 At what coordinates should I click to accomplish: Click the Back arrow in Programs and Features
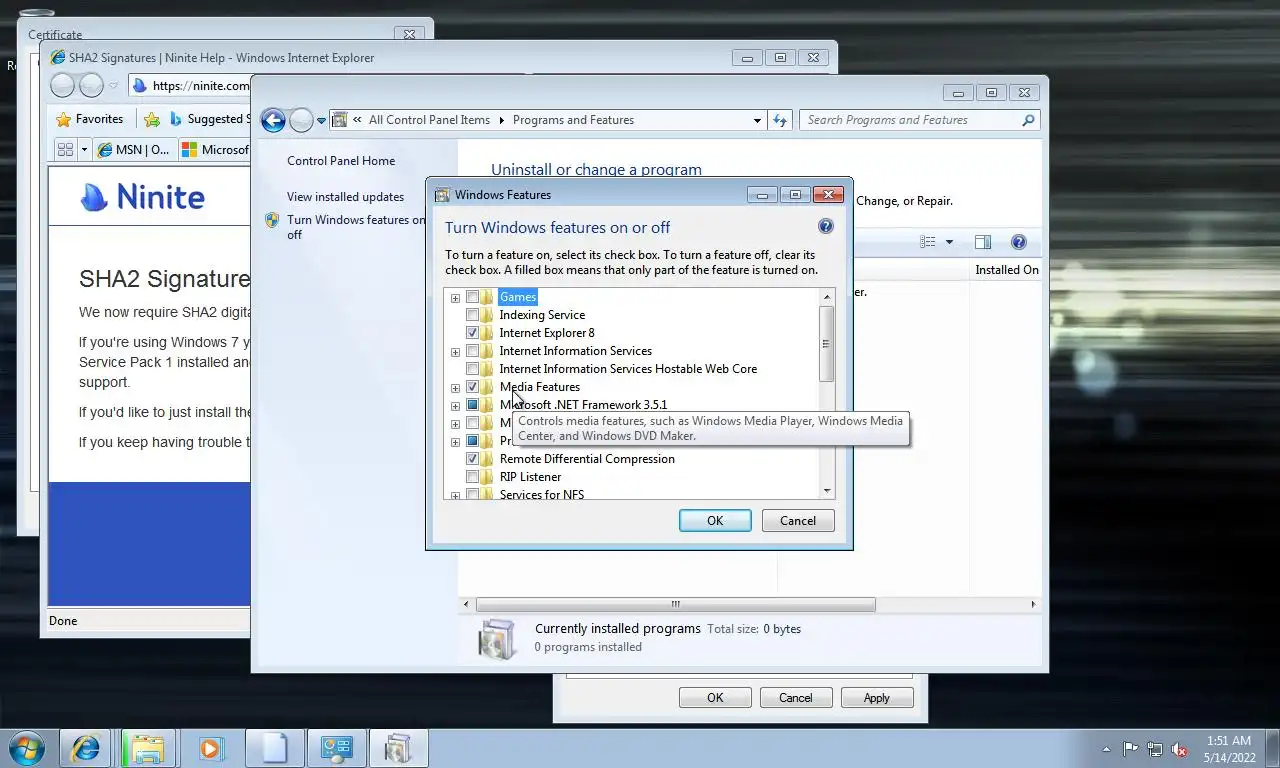click(273, 120)
